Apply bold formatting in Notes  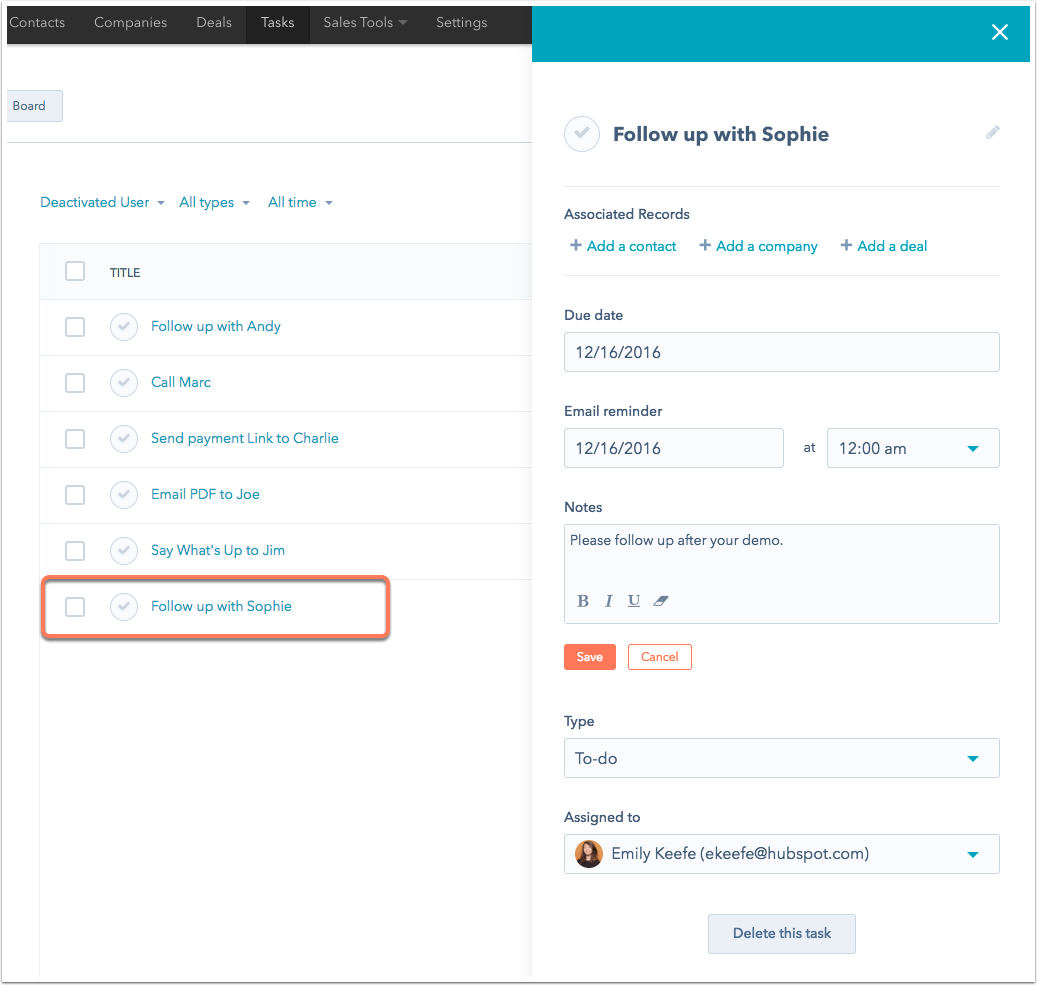[x=583, y=601]
